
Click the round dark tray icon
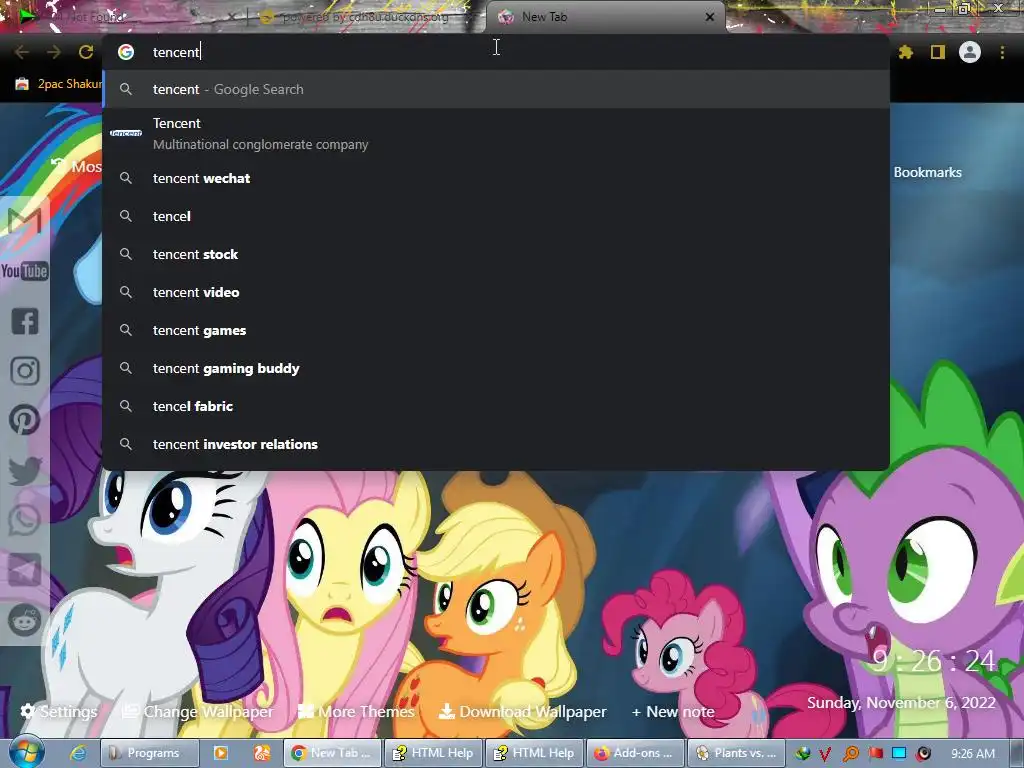[x=923, y=754]
